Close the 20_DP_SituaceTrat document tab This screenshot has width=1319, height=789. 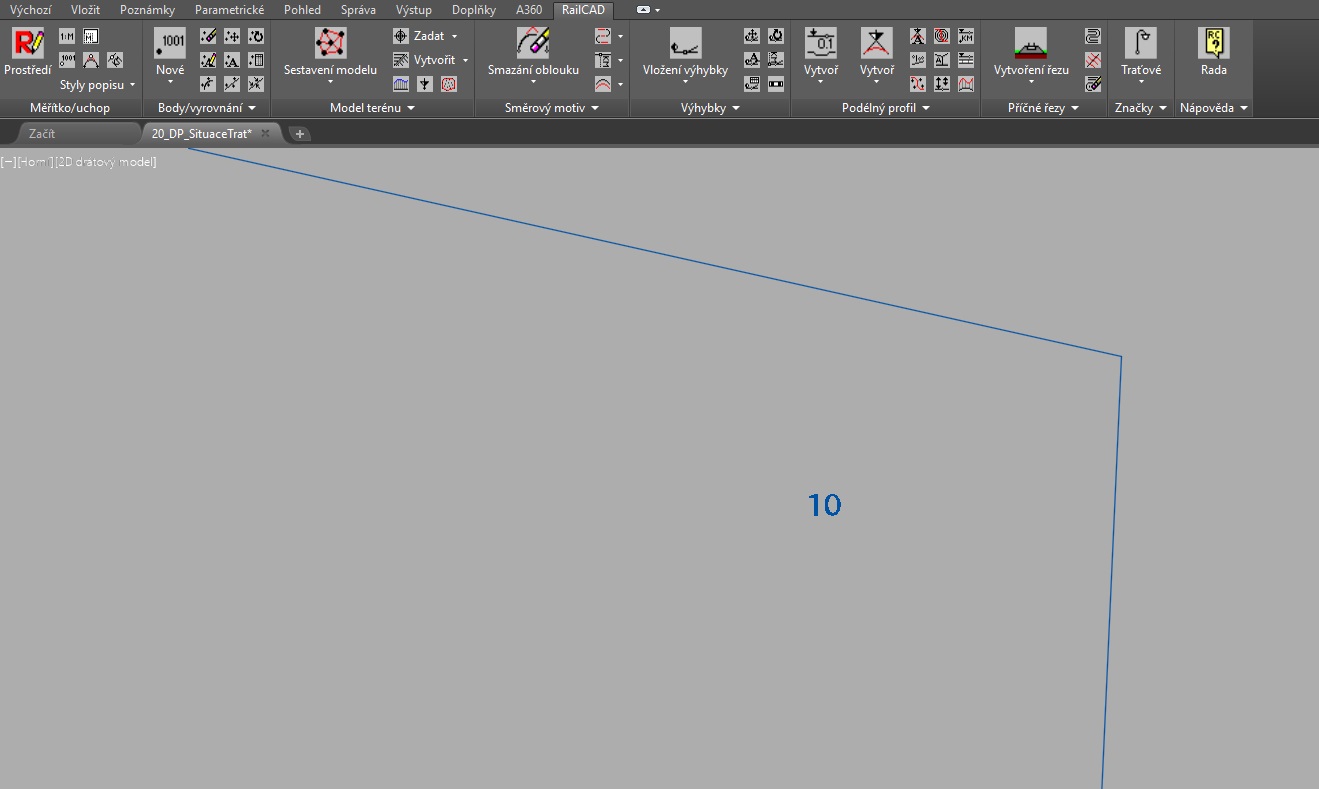tap(265, 133)
